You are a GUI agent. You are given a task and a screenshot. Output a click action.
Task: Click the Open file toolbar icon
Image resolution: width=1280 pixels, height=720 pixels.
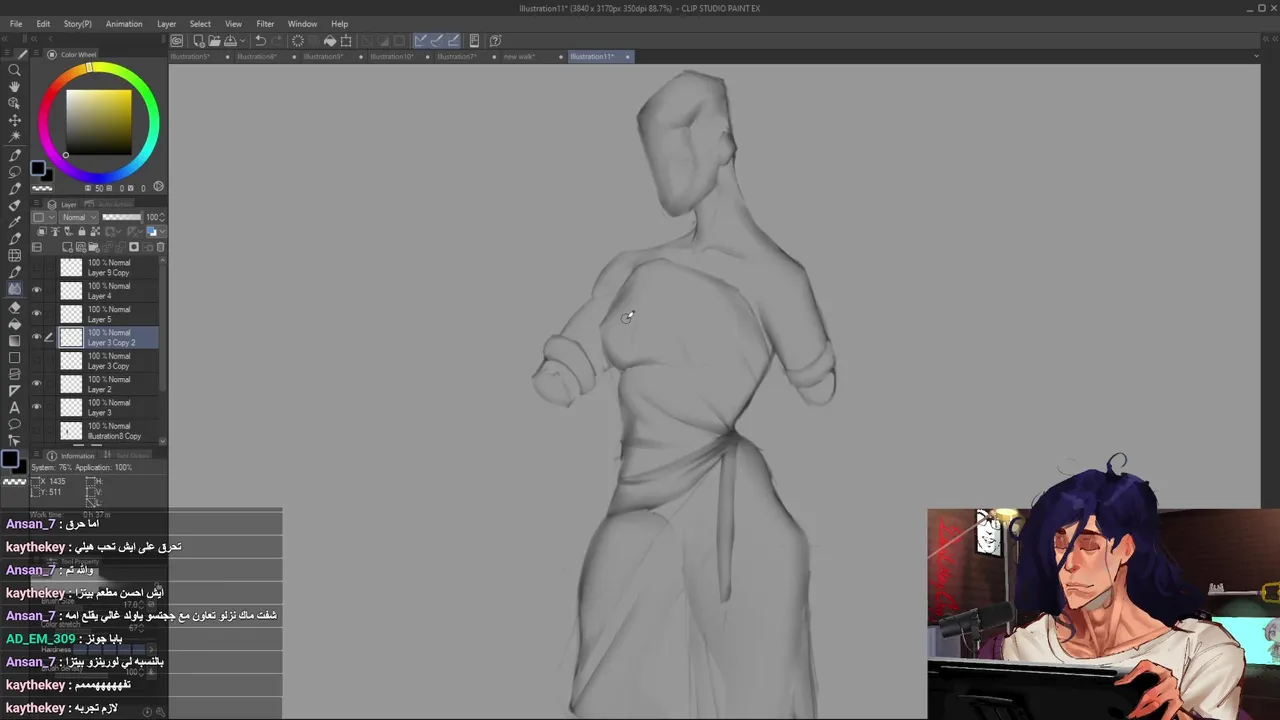coord(214,41)
